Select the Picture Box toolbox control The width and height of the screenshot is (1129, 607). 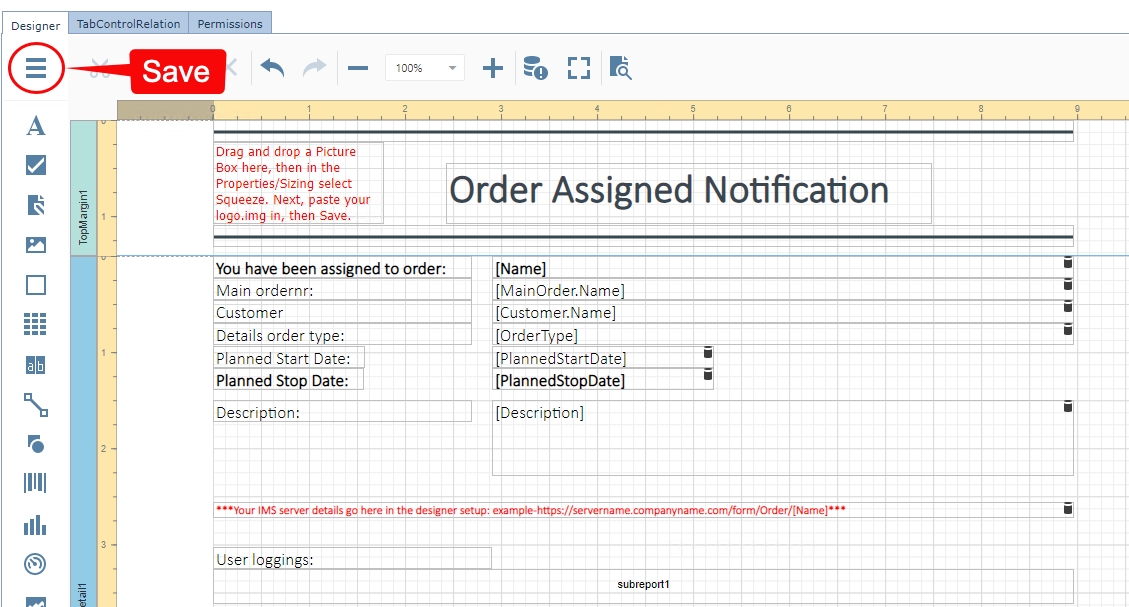tap(36, 245)
